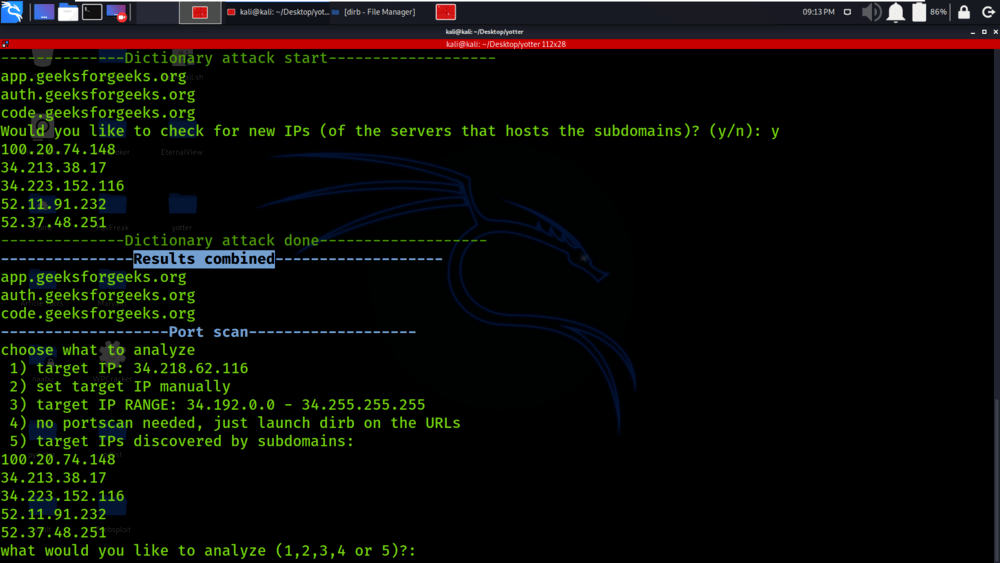Open the 09:13 PM clock calendar

point(818,12)
